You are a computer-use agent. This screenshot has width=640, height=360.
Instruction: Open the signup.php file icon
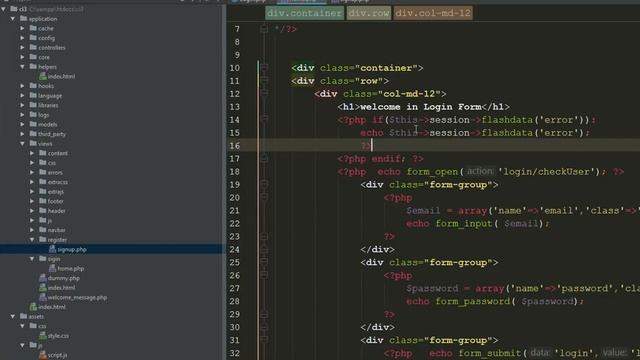(x=52, y=249)
